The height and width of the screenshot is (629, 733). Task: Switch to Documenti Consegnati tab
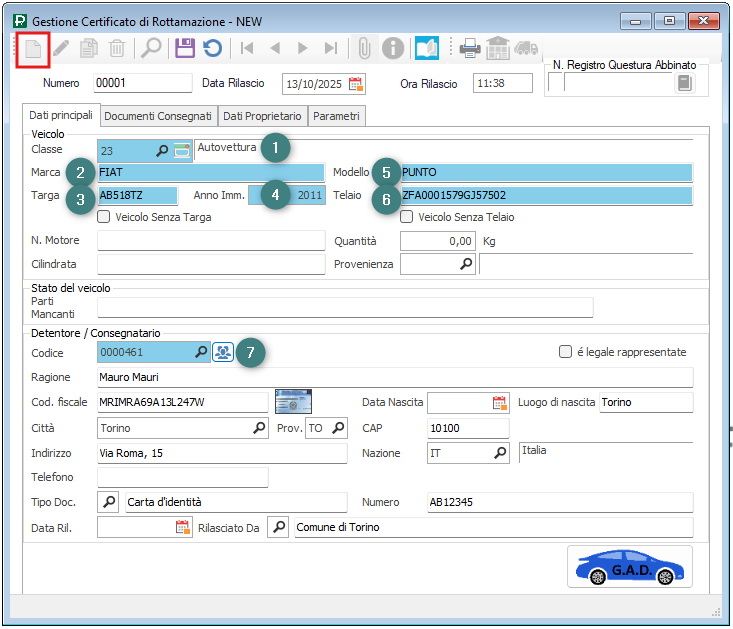click(x=158, y=116)
